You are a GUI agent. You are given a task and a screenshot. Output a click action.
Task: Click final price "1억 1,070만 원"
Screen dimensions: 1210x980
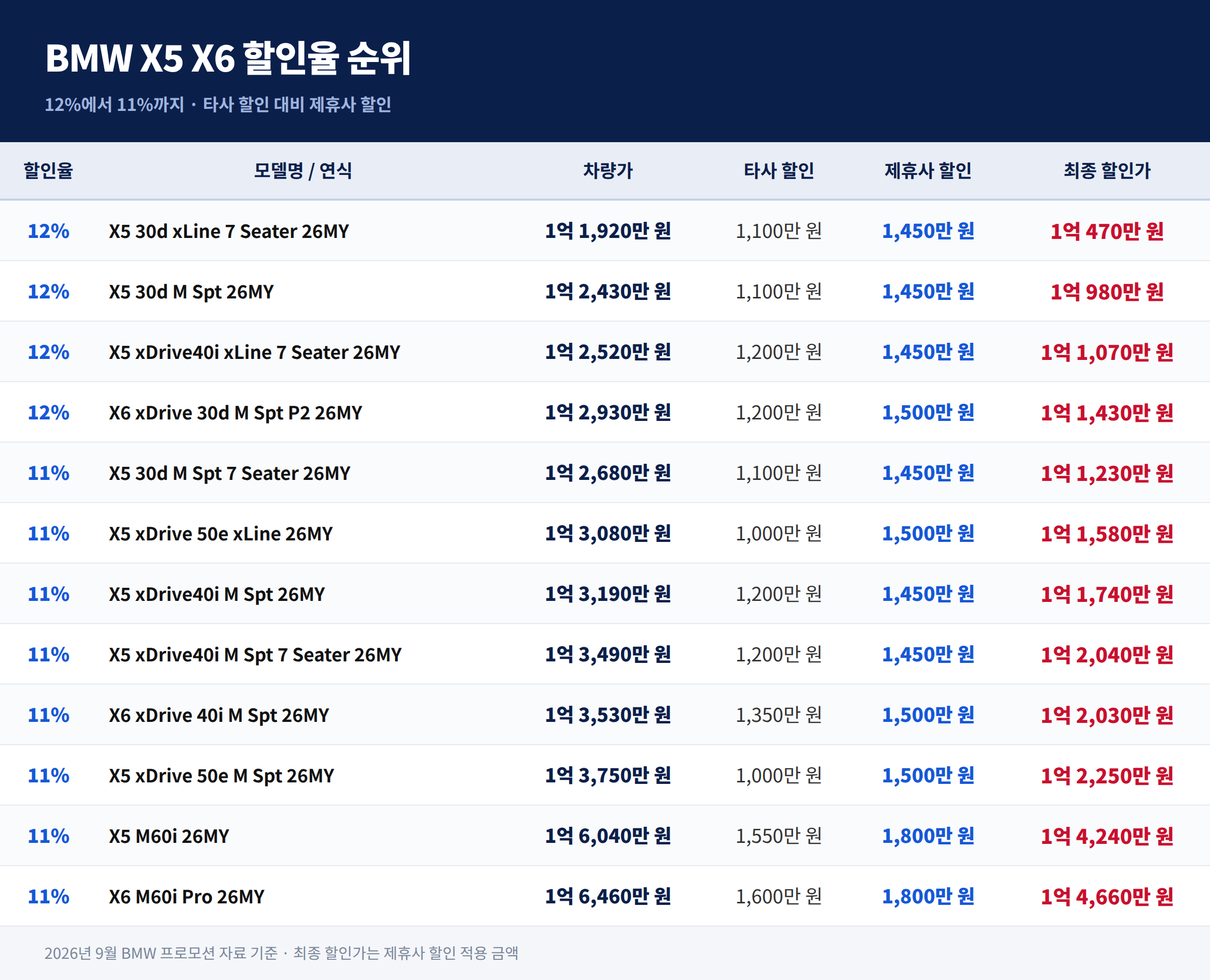[1107, 352]
